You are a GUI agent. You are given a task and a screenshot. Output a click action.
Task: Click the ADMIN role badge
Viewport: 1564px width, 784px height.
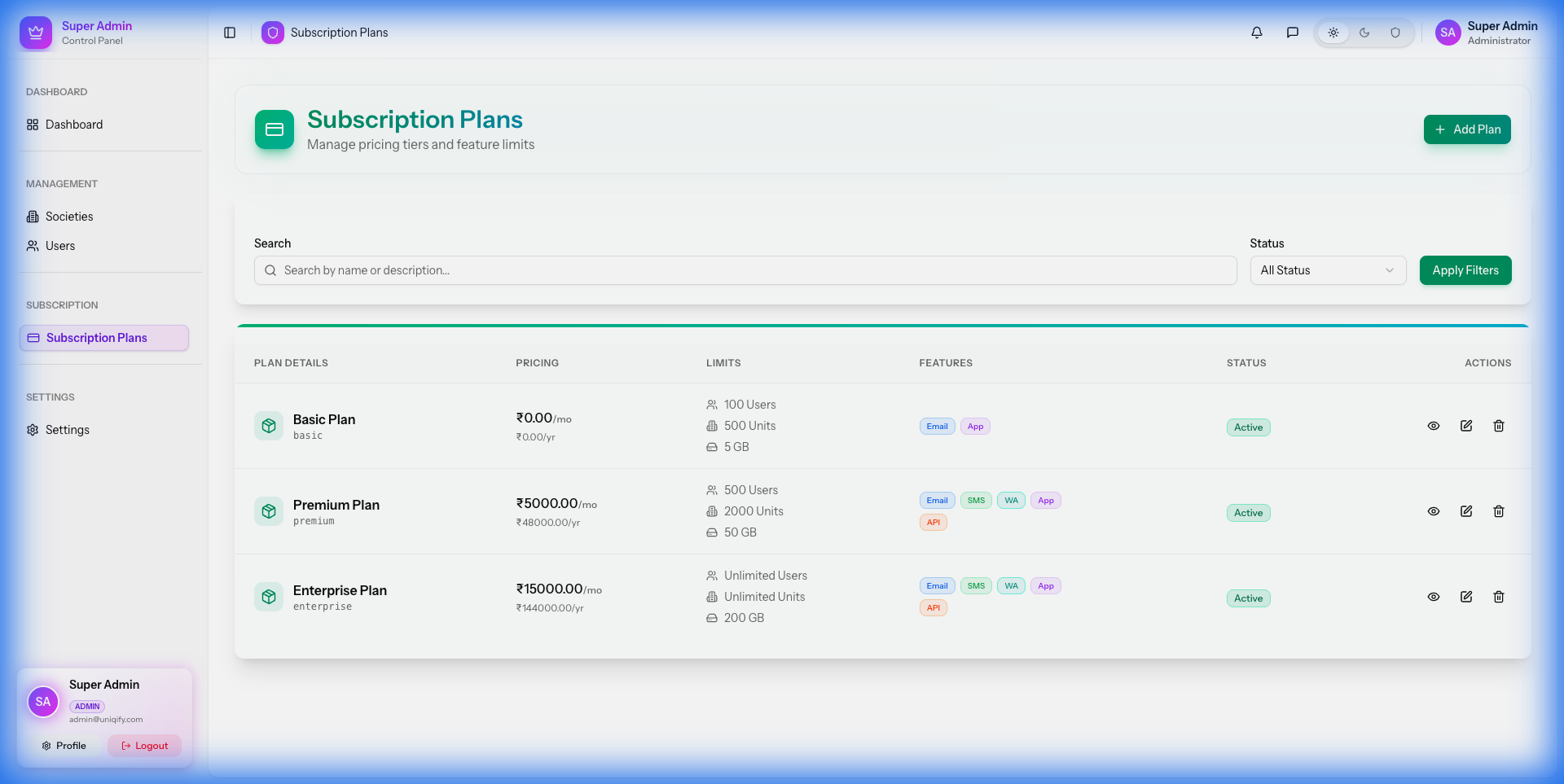pos(87,707)
